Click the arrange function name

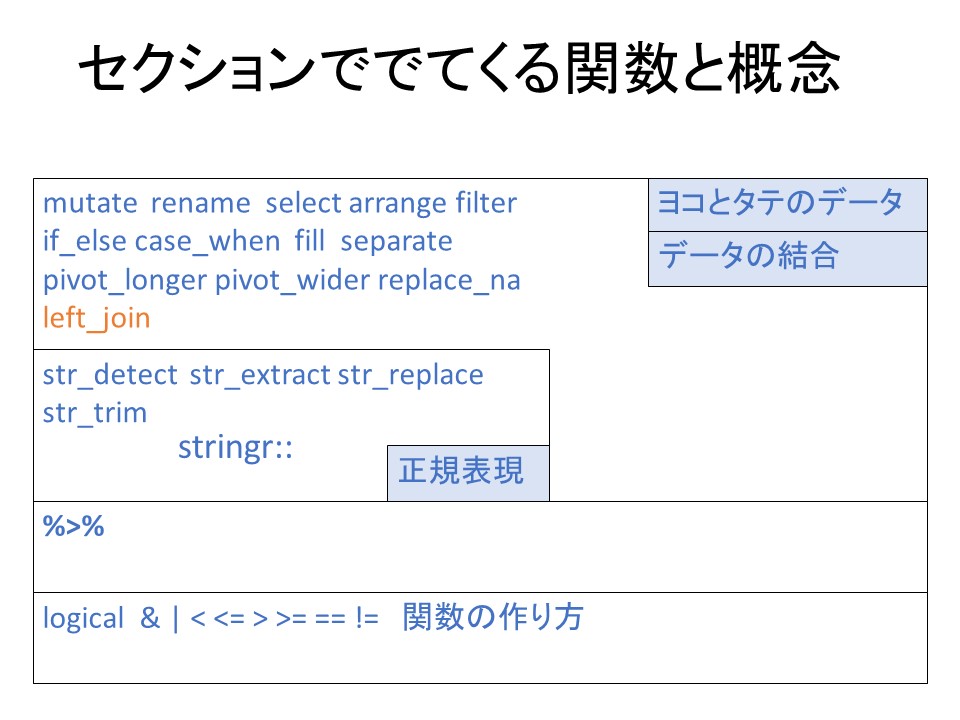click(397, 204)
